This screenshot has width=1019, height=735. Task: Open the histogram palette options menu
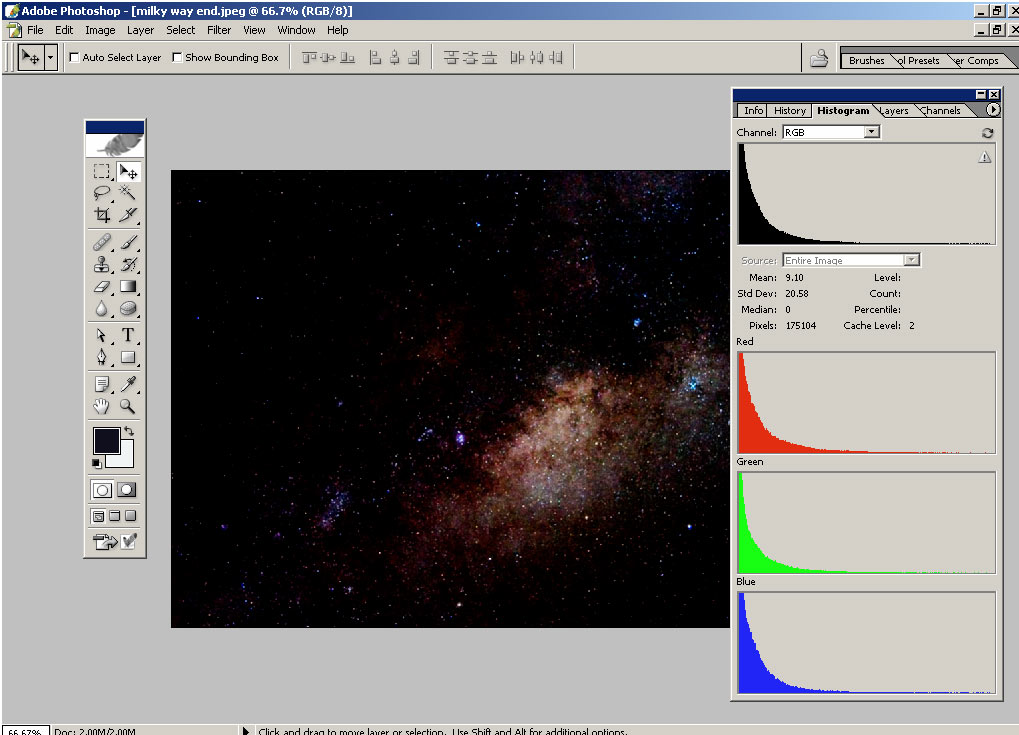992,110
